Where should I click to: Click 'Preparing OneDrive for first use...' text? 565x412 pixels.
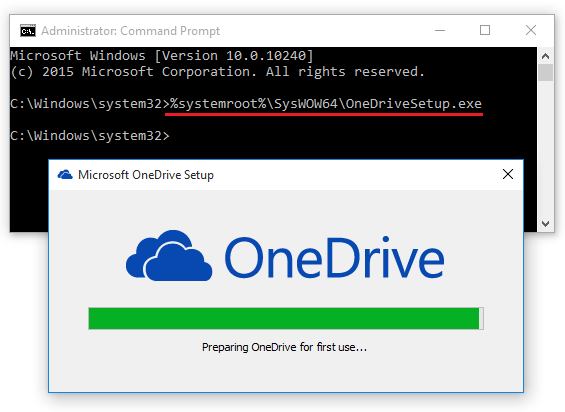pos(284,347)
